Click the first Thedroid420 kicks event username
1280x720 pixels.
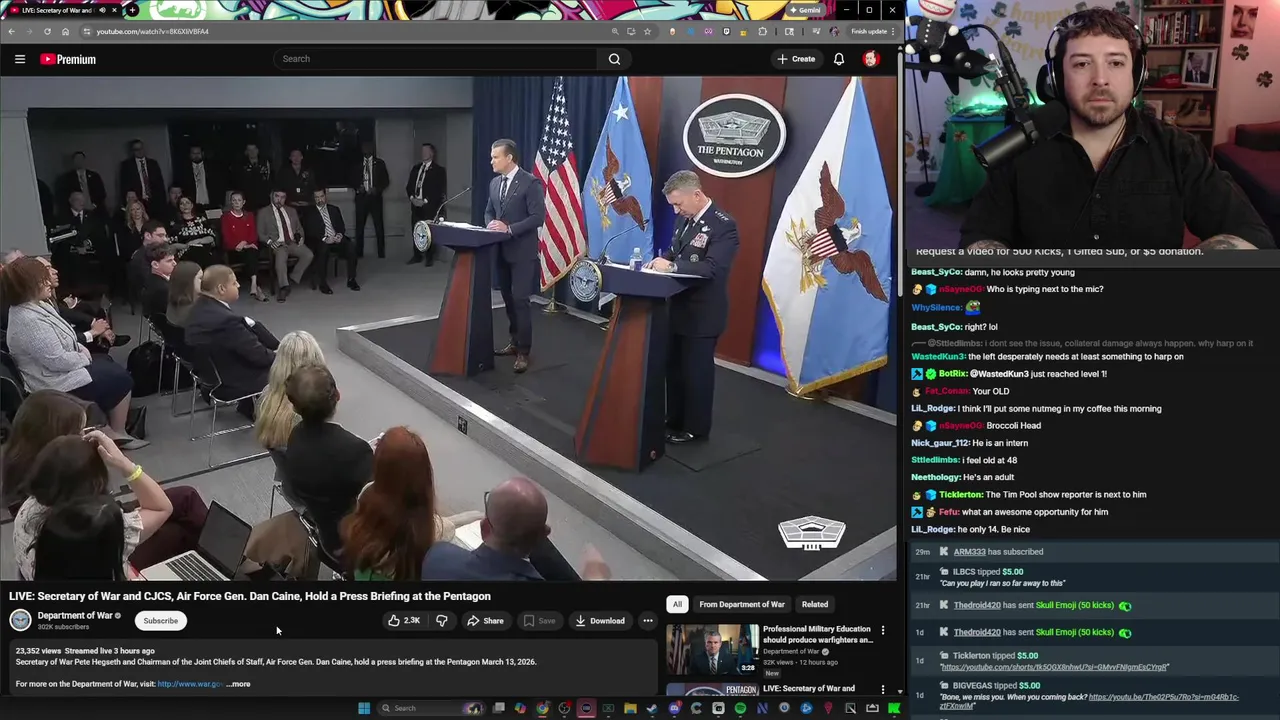click(977, 605)
